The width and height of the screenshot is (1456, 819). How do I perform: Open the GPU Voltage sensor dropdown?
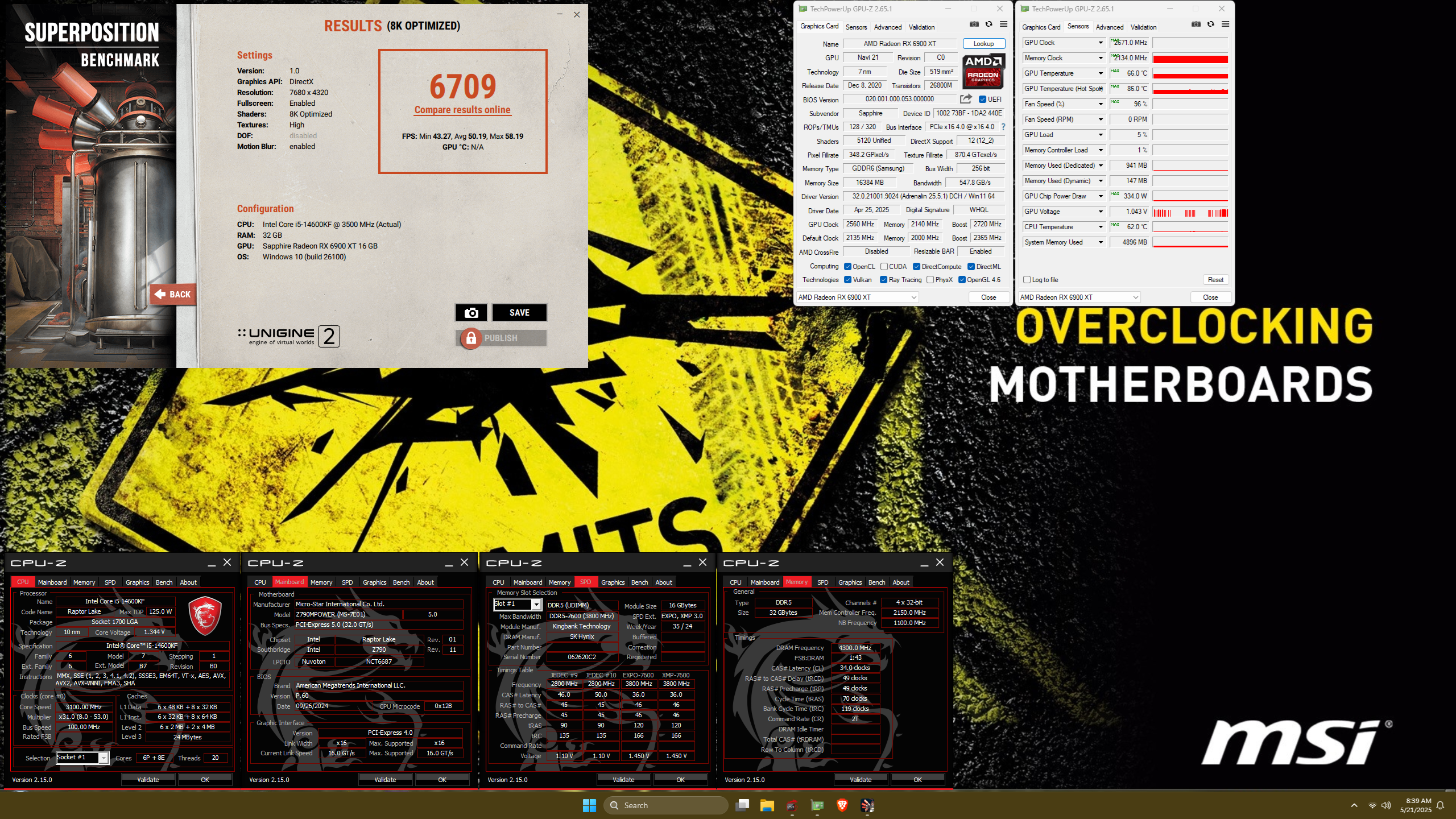pyautogui.click(x=1101, y=212)
